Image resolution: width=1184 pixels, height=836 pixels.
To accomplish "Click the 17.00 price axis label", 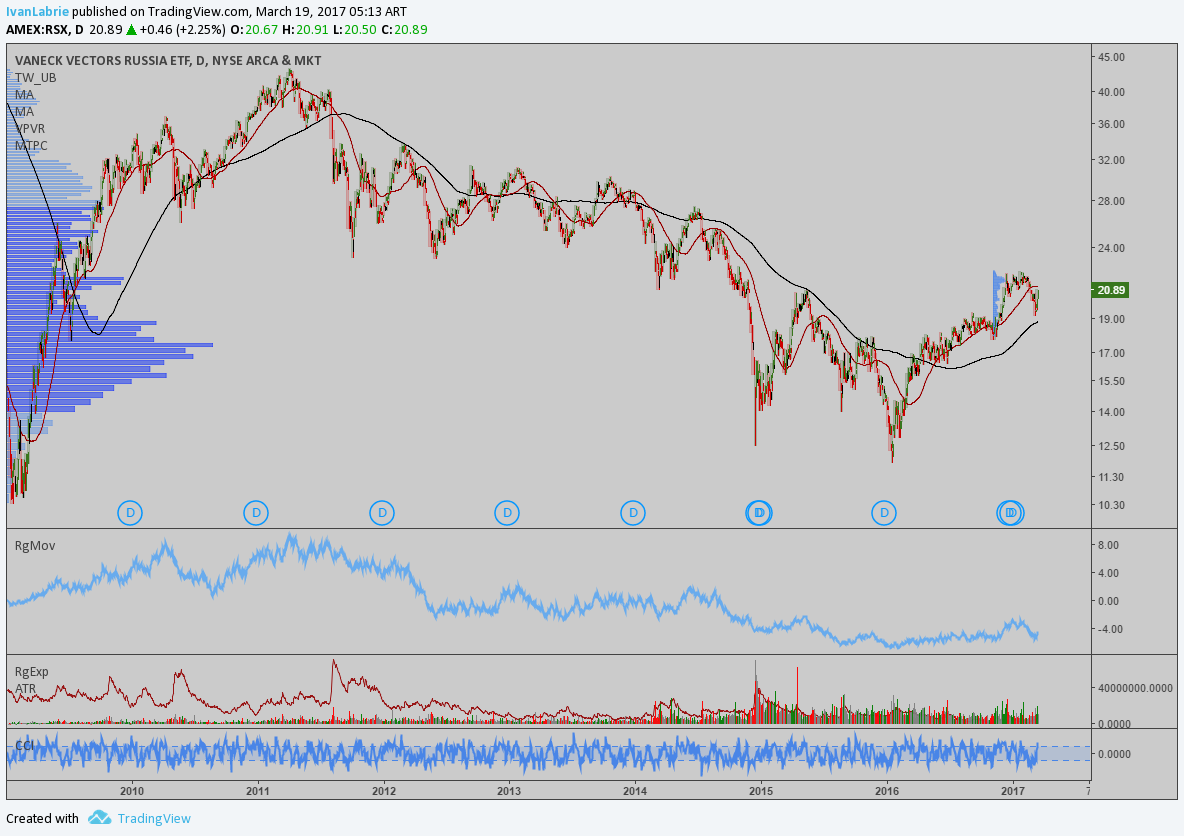I will [x=1112, y=353].
